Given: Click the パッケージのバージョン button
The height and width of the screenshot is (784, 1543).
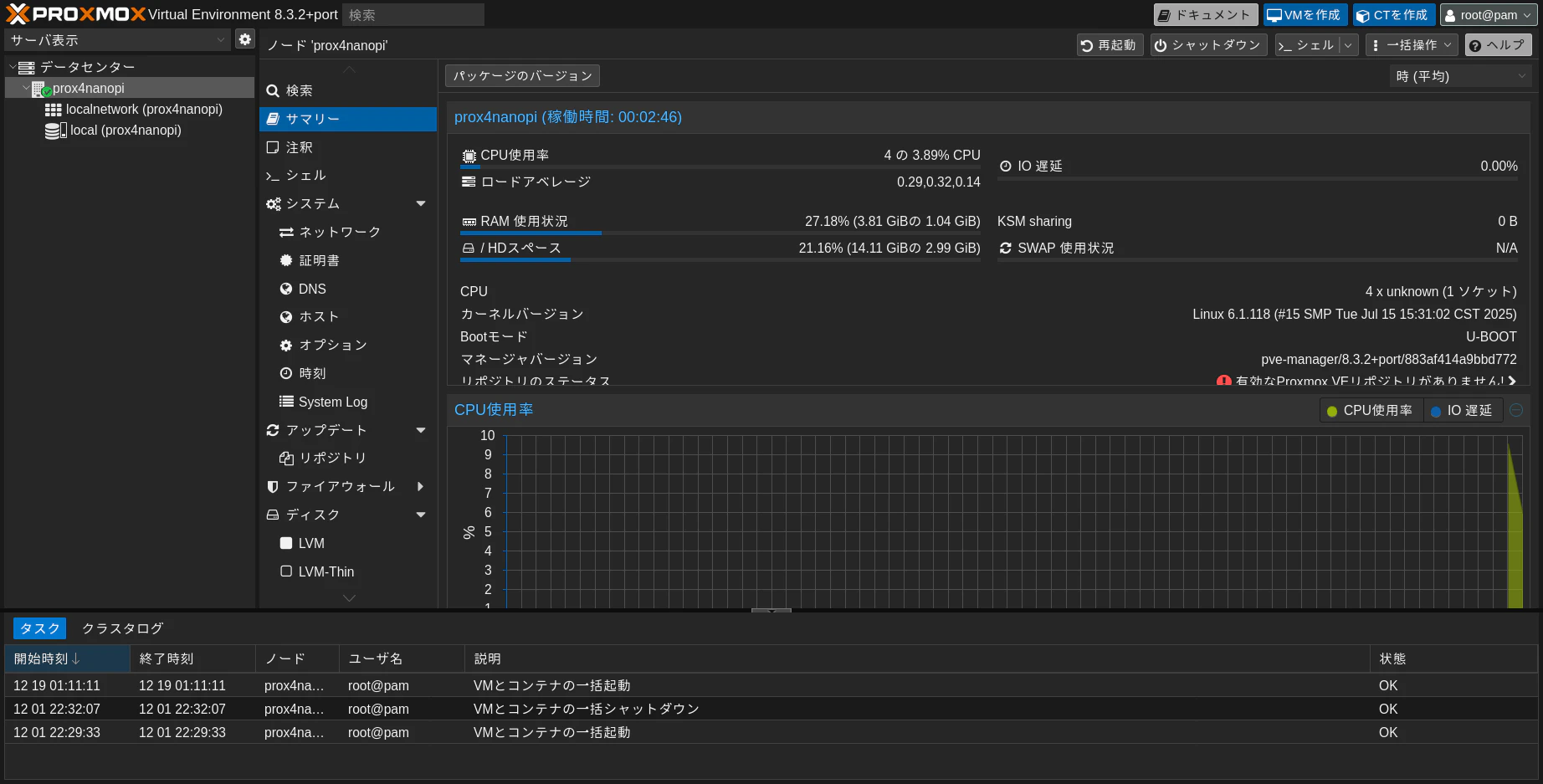Looking at the screenshot, I should click(x=522, y=76).
